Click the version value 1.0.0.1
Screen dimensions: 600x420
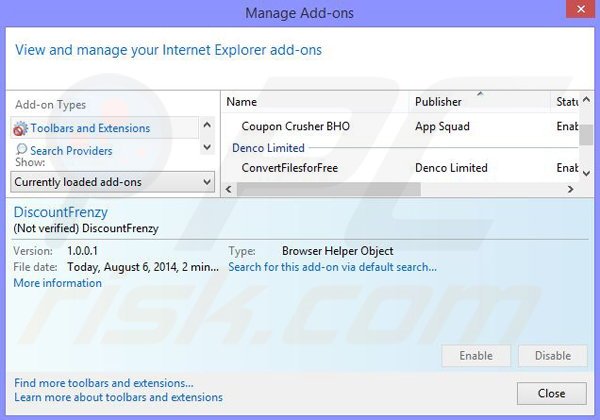coord(82,251)
